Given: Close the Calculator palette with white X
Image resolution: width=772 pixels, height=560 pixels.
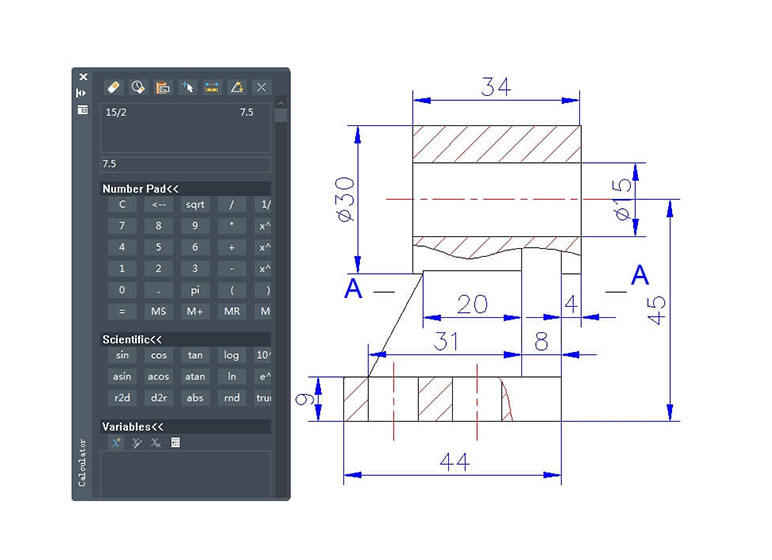Looking at the screenshot, I should pyautogui.click(x=83, y=77).
